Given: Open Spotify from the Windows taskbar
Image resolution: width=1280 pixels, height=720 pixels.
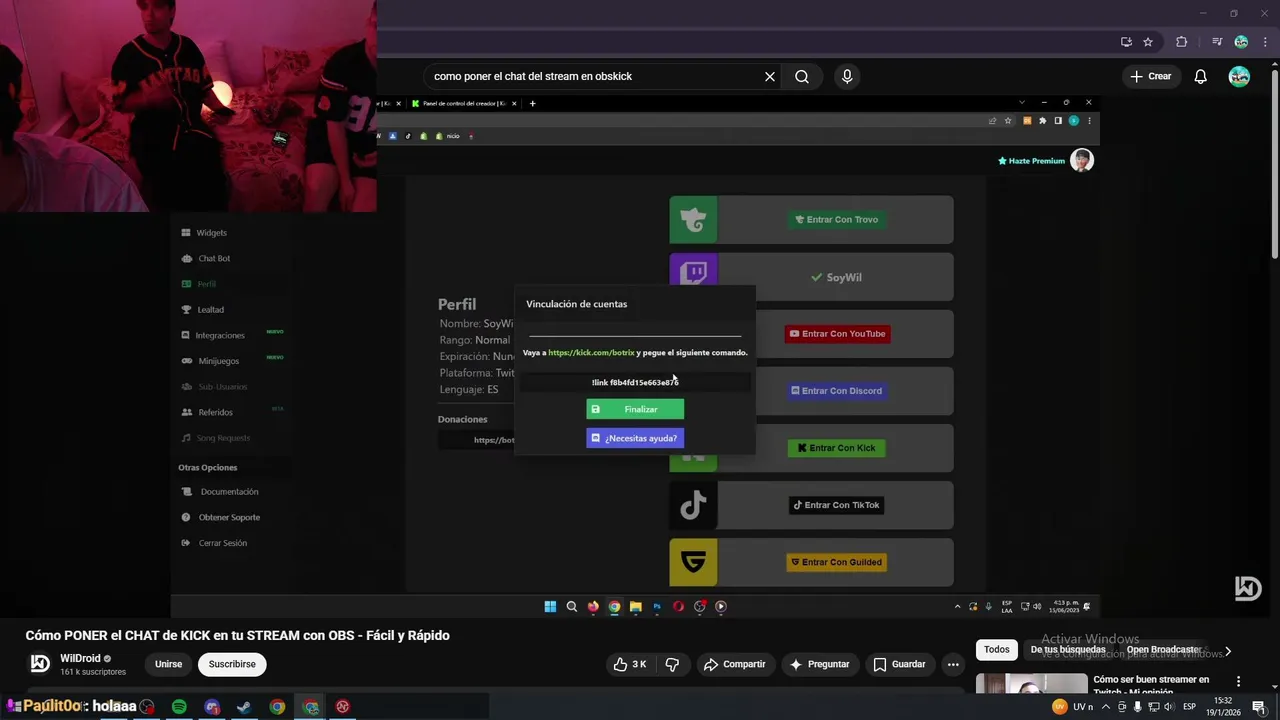Looking at the screenshot, I should pyautogui.click(x=179, y=707).
